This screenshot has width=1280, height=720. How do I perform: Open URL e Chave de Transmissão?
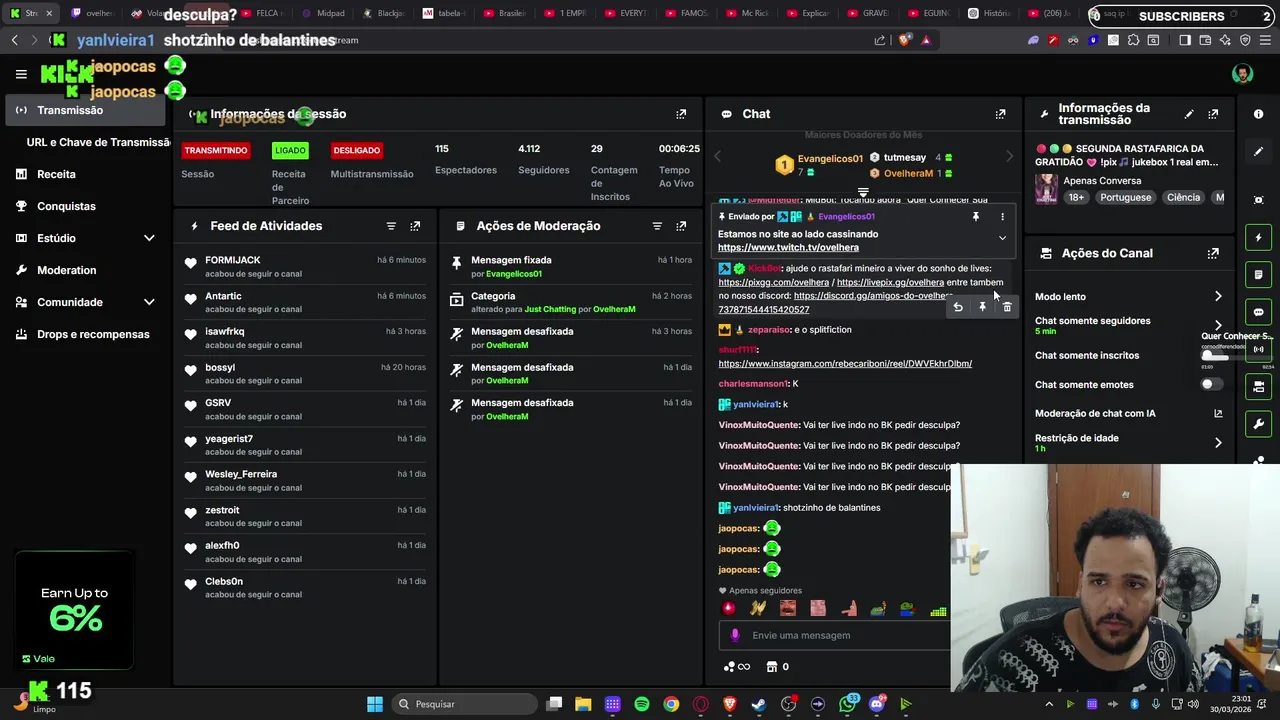point(98,142)
